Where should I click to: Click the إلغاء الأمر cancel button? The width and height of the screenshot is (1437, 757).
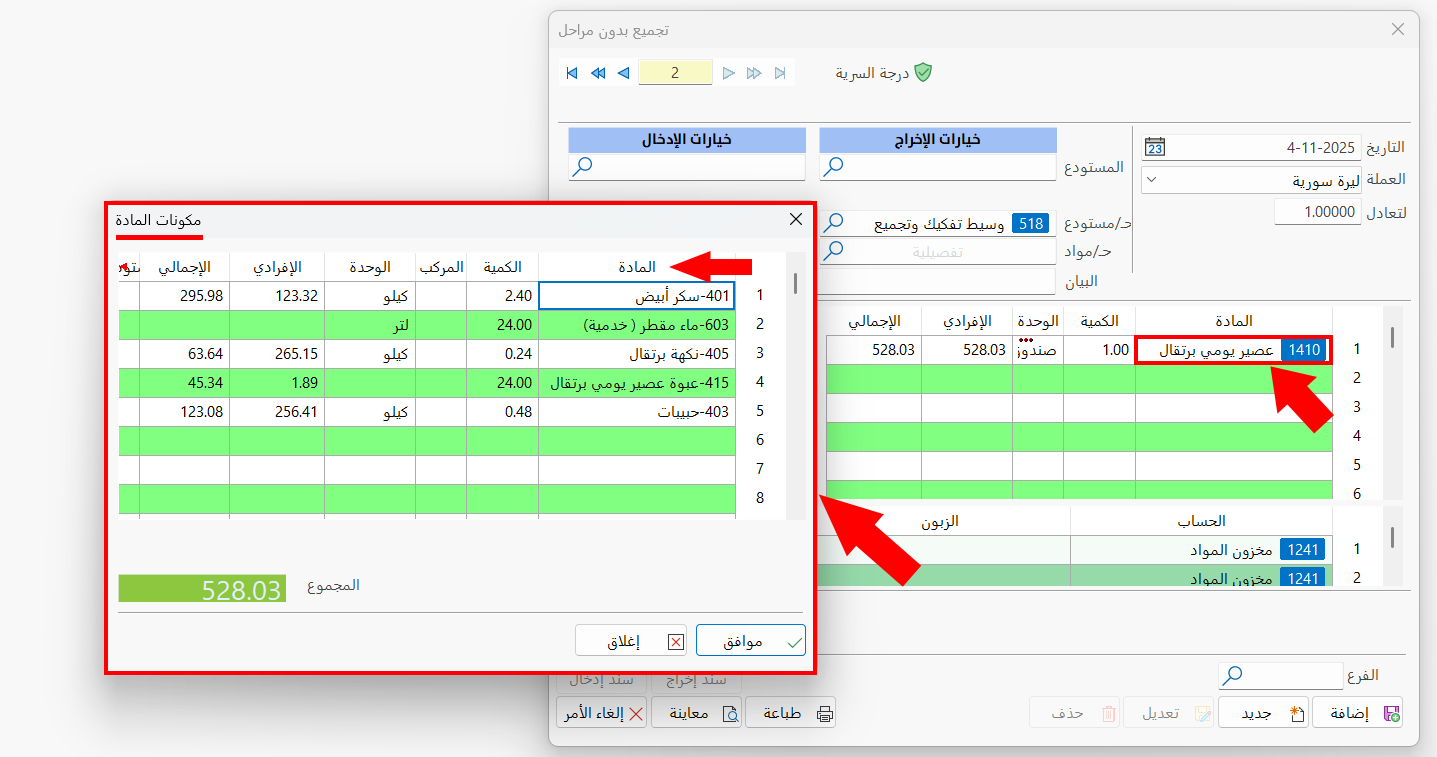pyautogui.click(x=602, y=713)
